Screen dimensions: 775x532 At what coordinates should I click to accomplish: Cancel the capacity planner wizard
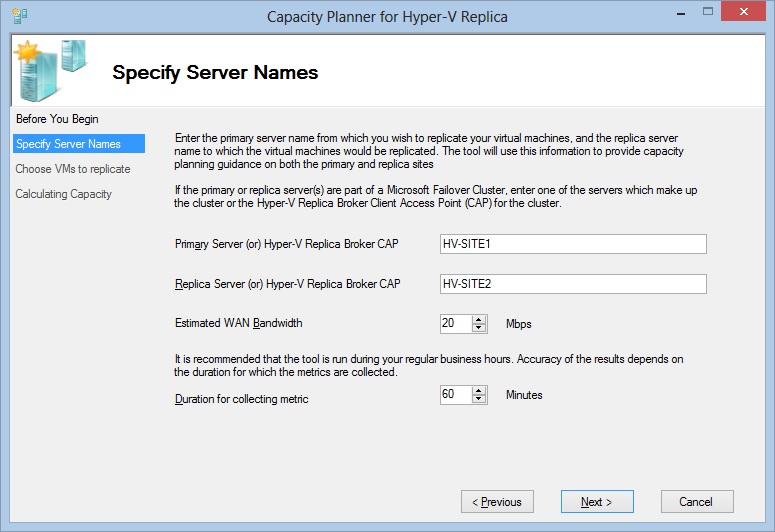(695, 502)
